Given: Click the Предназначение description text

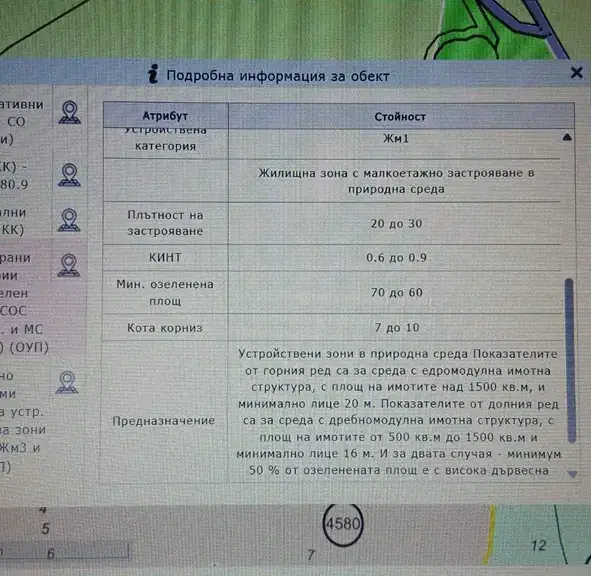Looking at the screenshot, I should (398, 412).
